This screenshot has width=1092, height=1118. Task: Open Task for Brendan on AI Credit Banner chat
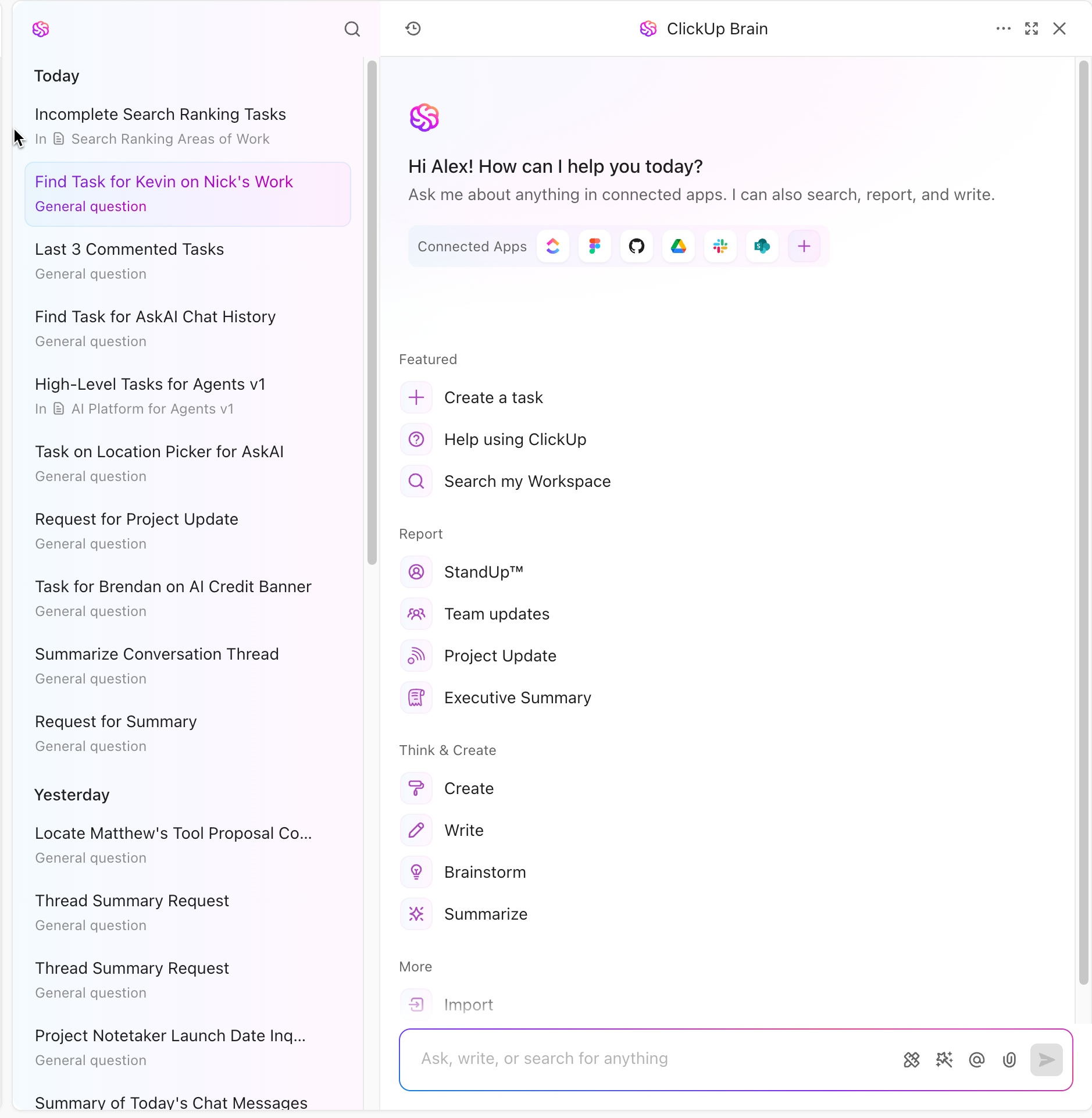coord(188,599)
